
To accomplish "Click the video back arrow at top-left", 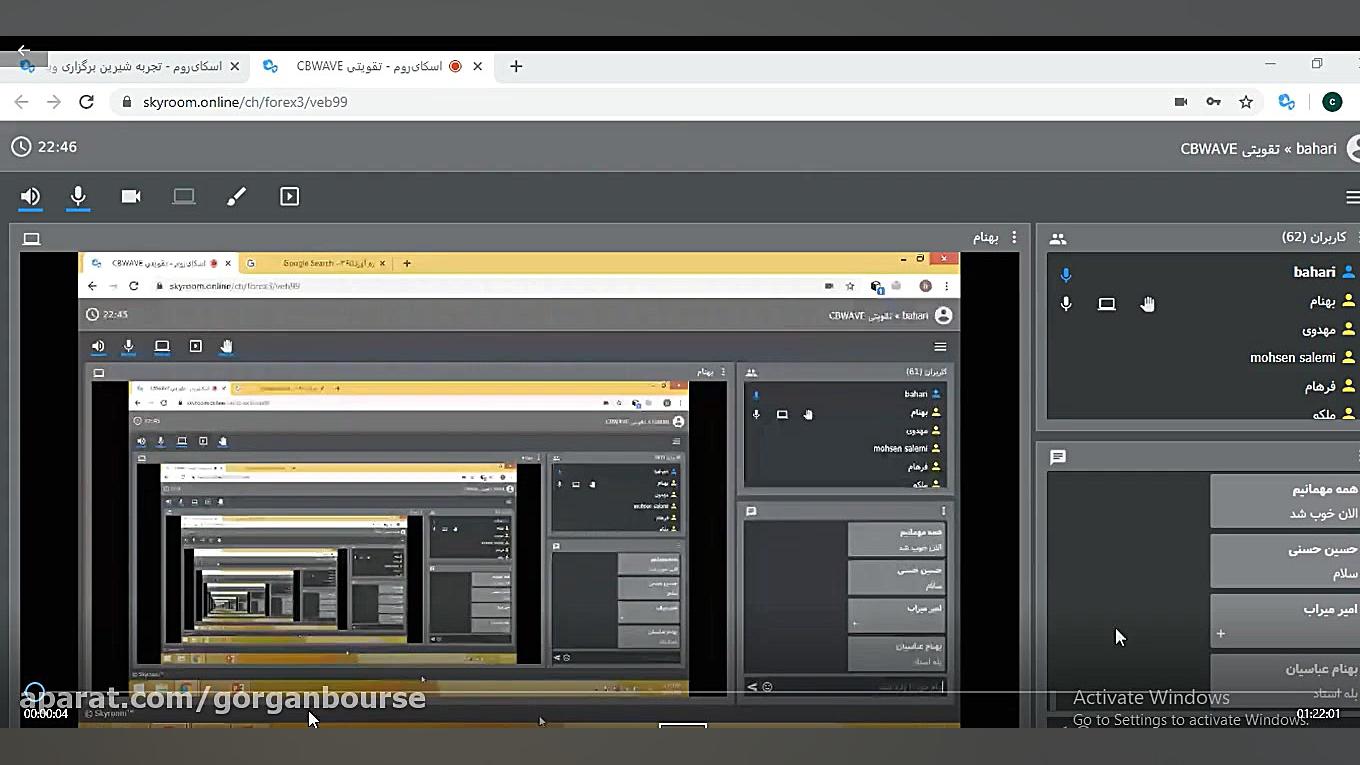I will 24,50.
